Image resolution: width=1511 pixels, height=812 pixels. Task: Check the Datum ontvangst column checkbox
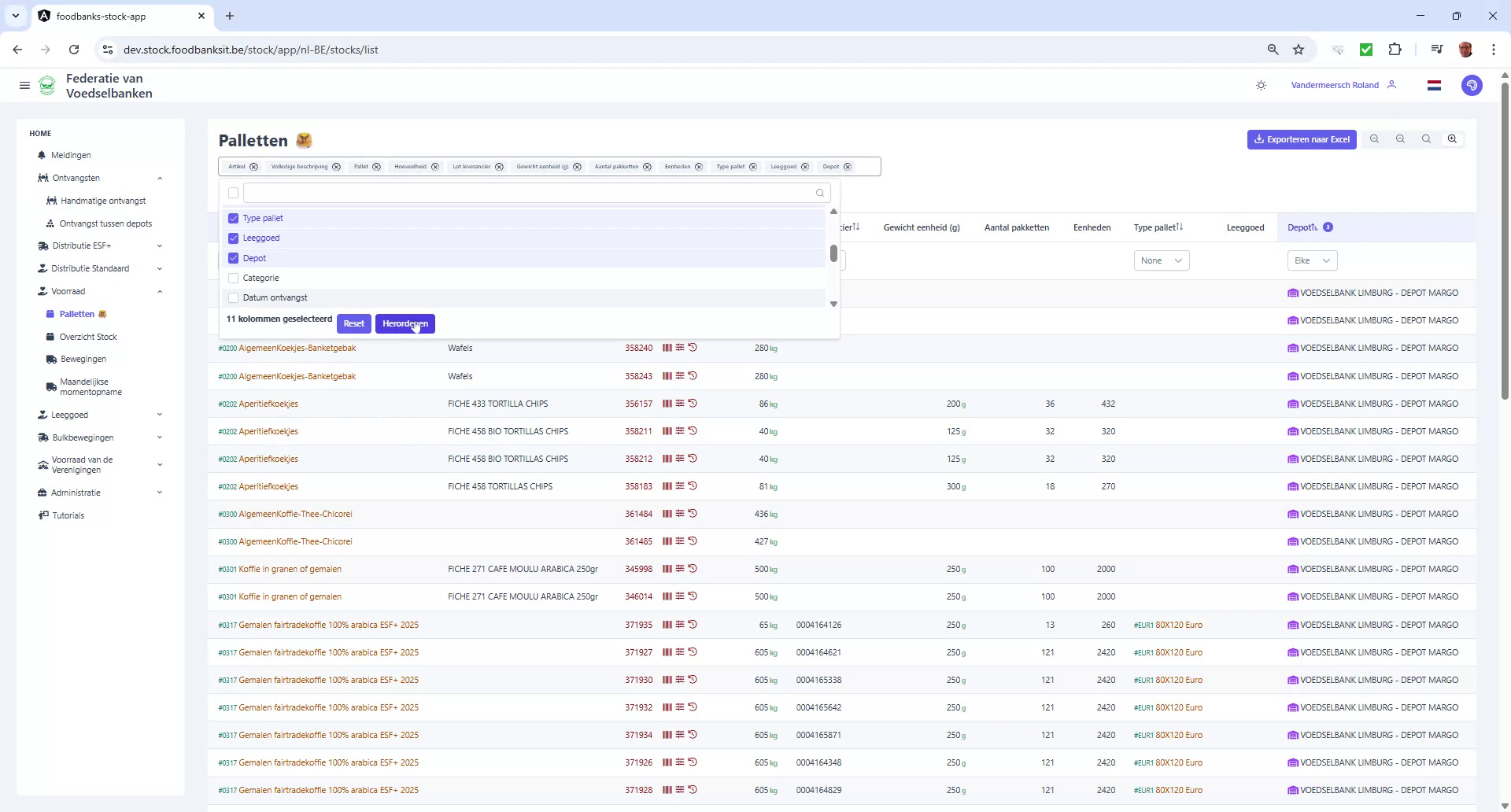pos(233,297)
